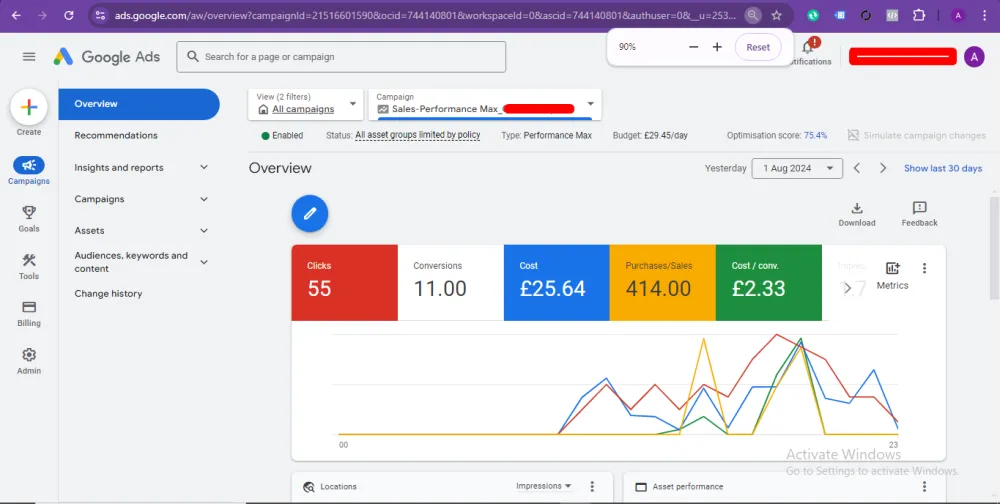
Task: Select the Overview sidebar item
Action: [x=139, y=104]
